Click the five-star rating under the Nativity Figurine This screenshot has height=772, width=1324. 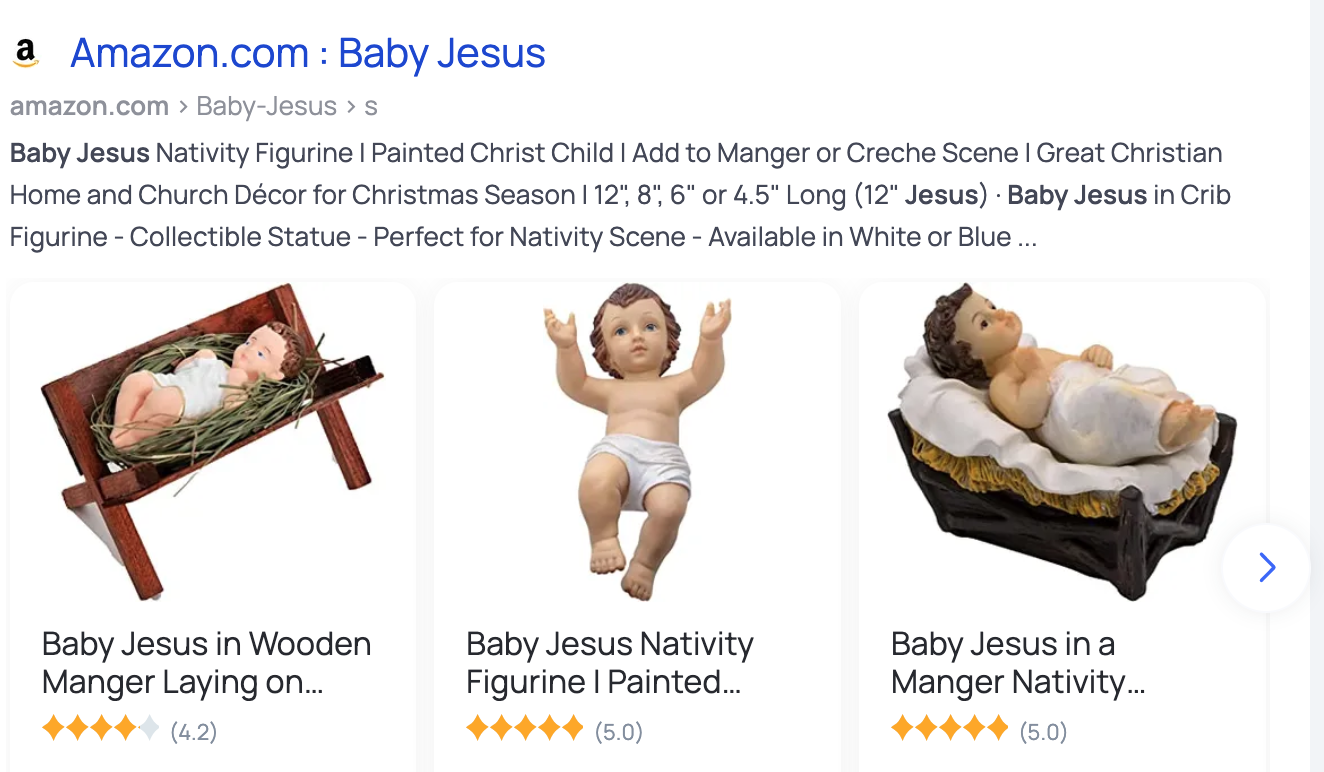point(525,729)
